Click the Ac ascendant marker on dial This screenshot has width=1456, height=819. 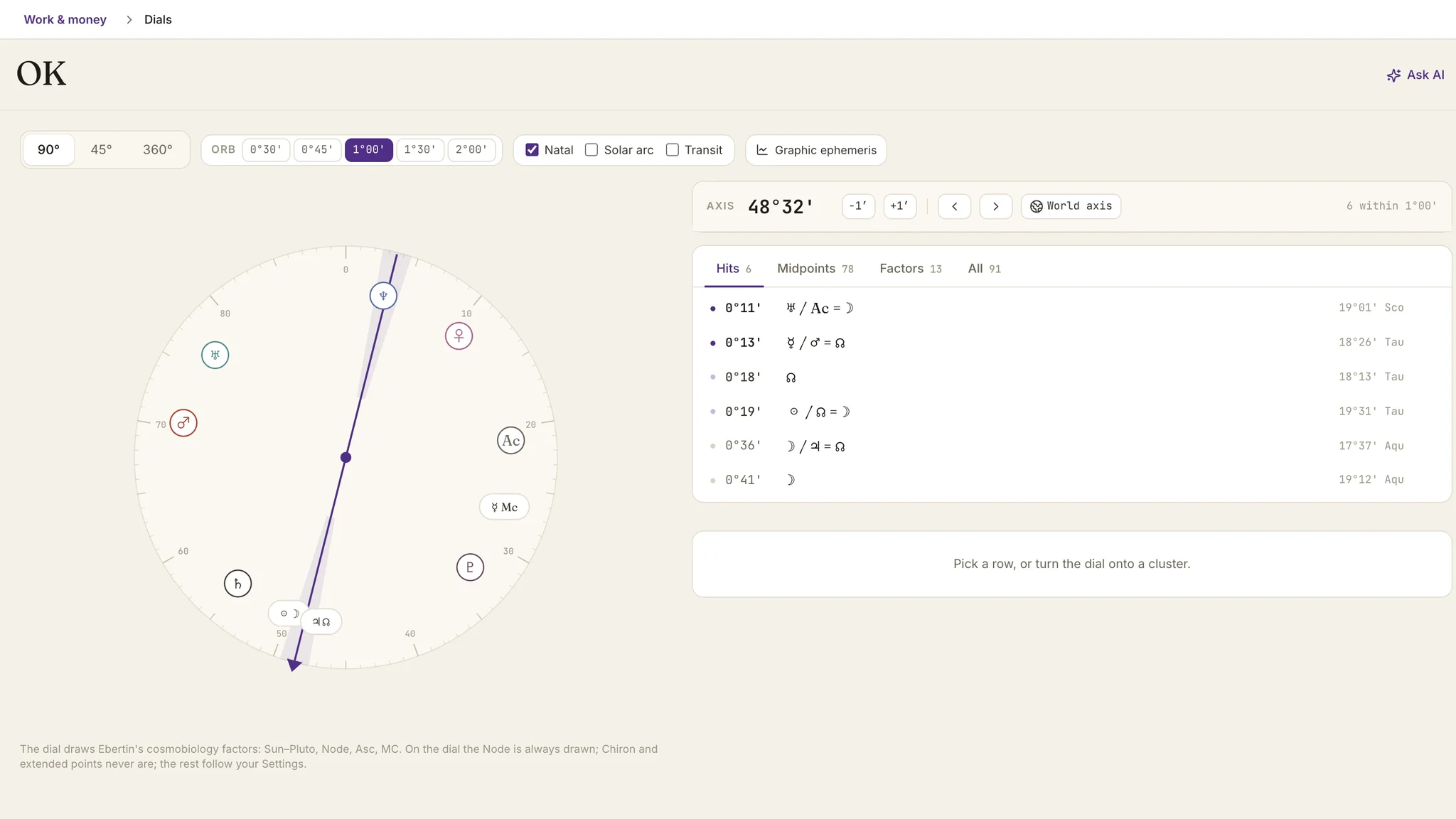click(x=511, y=441)
